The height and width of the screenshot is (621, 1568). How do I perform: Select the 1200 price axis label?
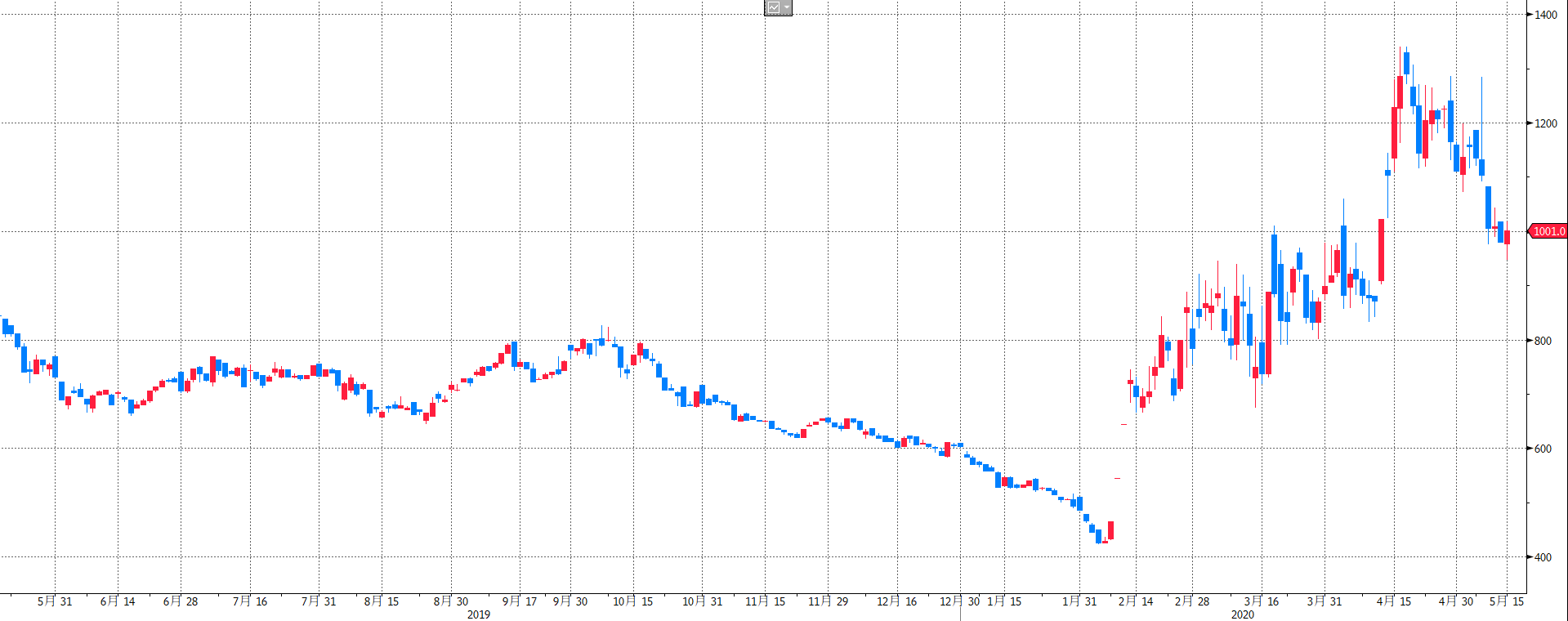click(x=1545, y=123)
